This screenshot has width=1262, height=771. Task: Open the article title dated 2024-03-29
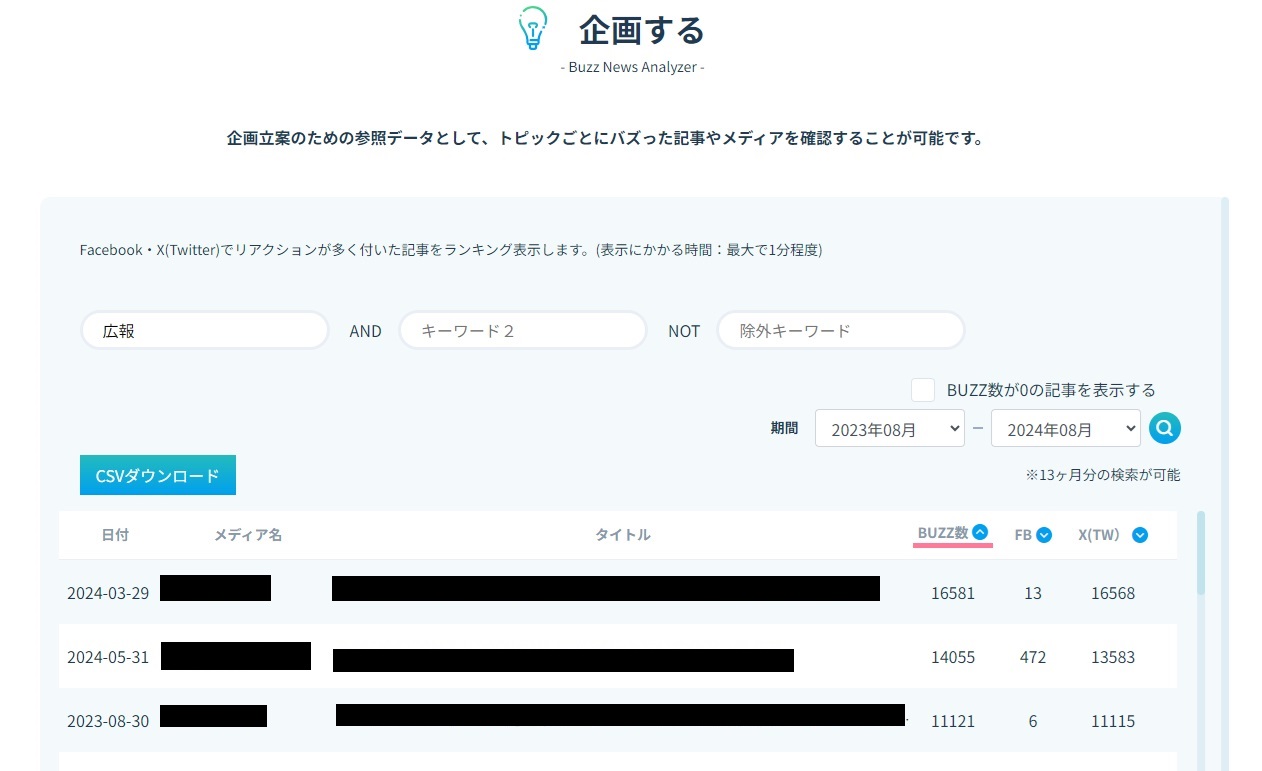tap(605, 589)
